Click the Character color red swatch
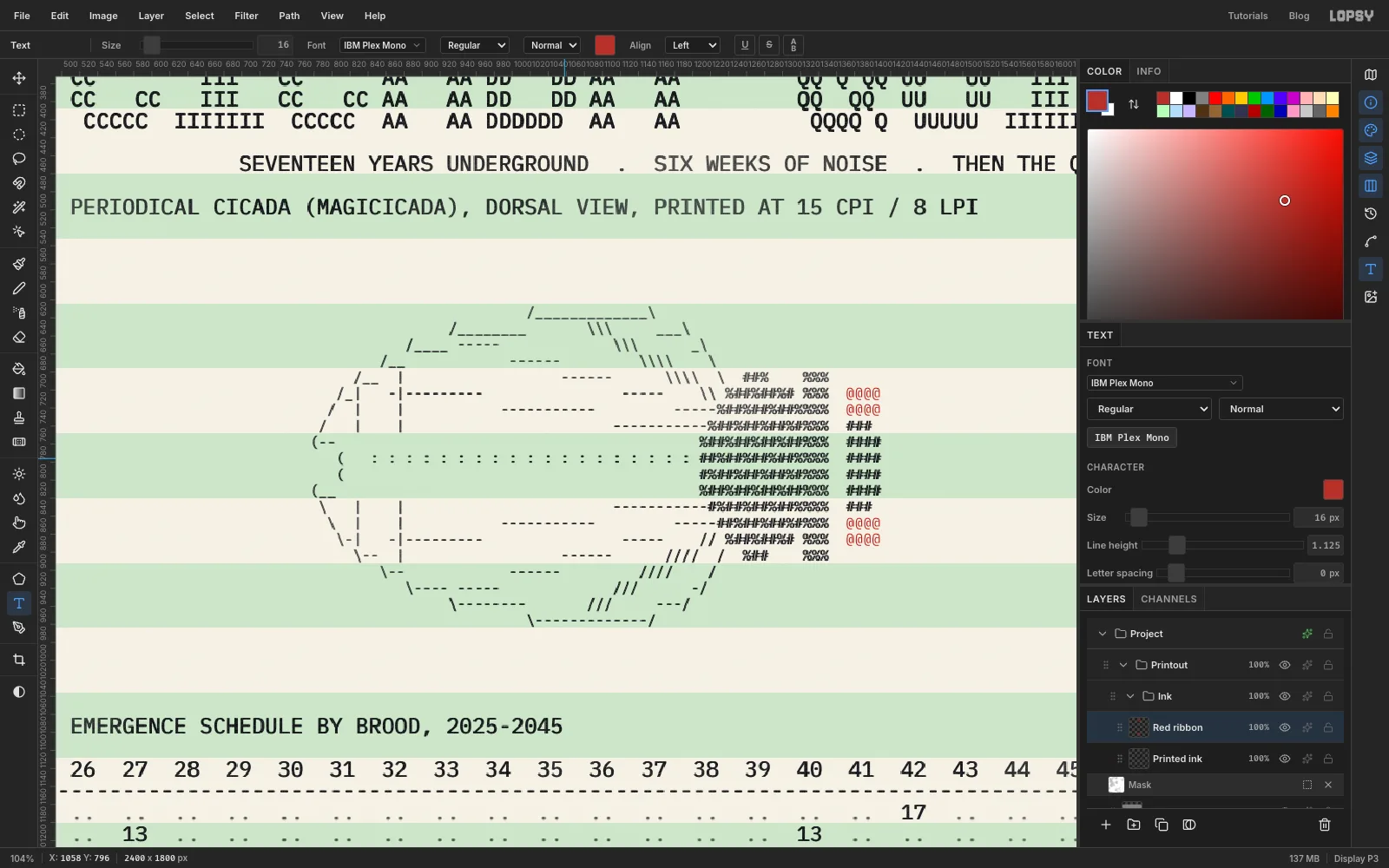This screenshot has width=1389, height=868. [x=1333, y=490]
